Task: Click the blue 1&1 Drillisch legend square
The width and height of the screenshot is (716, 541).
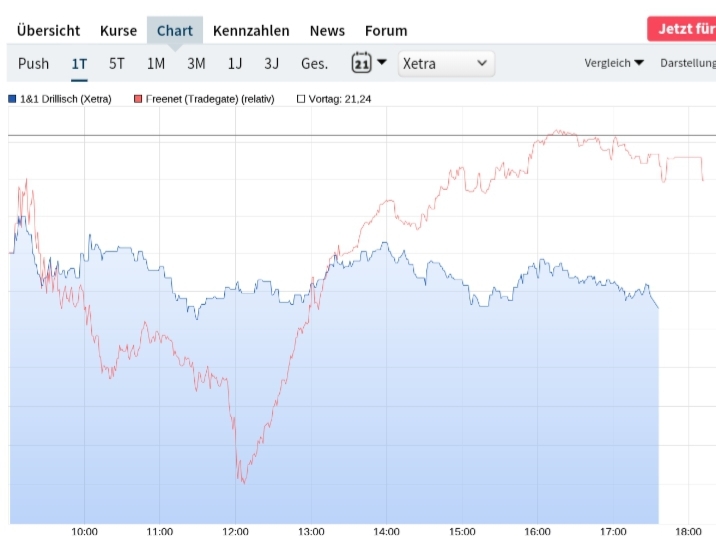Action: point(12,99)
